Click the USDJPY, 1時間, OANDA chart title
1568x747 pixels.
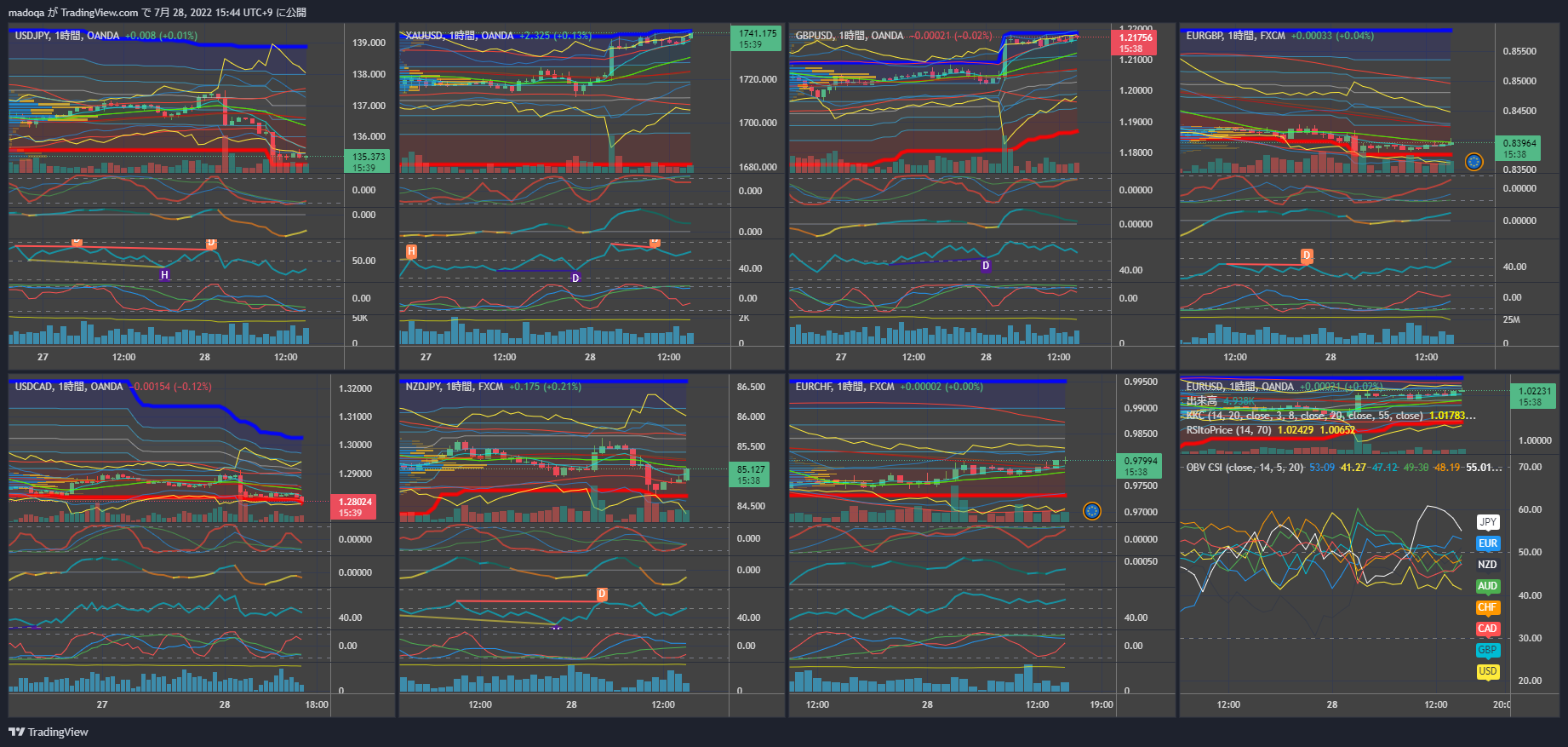tap(67, 36)
